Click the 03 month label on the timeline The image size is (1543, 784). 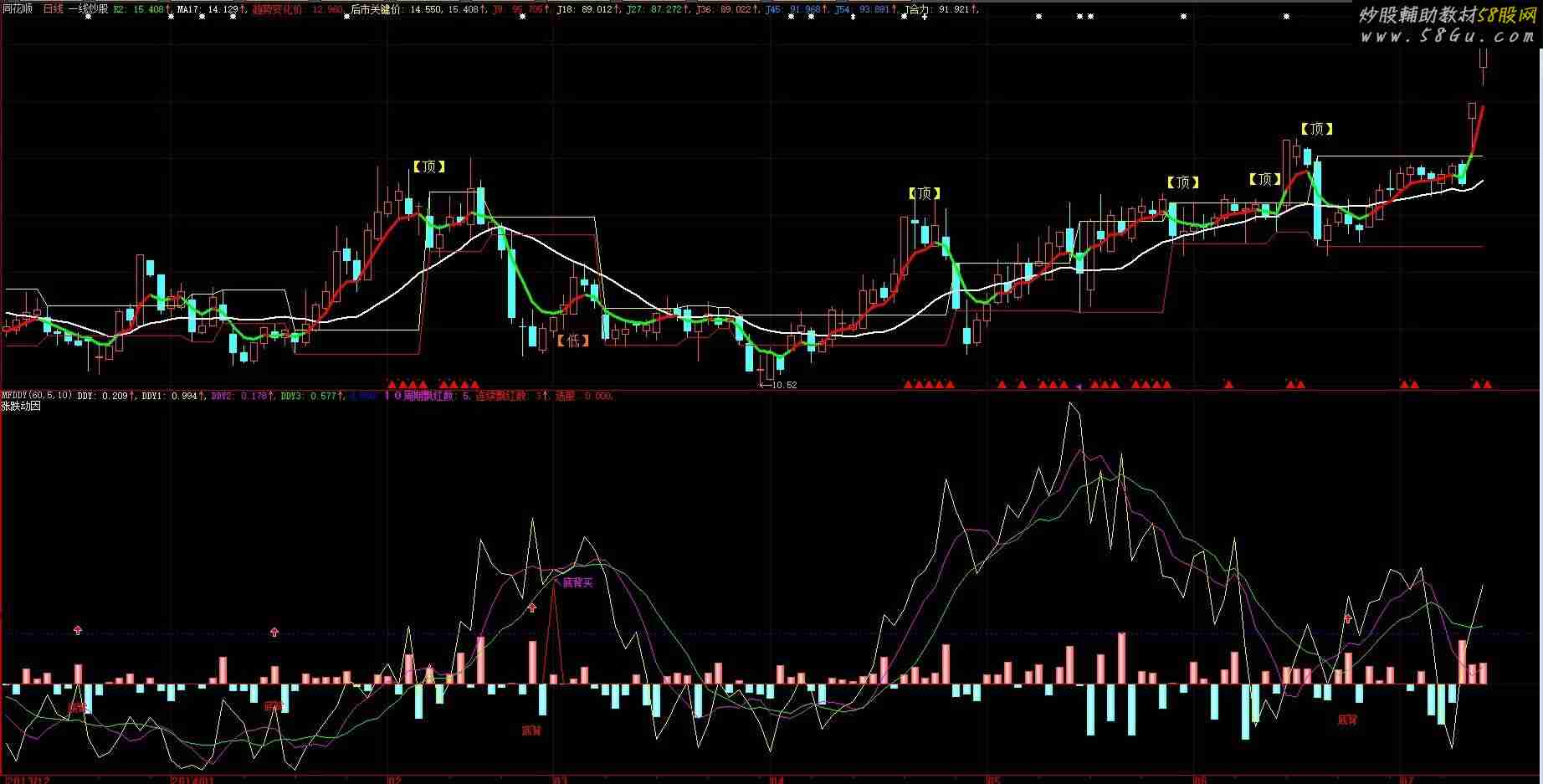pyautogui.click(x=559, y=780)
